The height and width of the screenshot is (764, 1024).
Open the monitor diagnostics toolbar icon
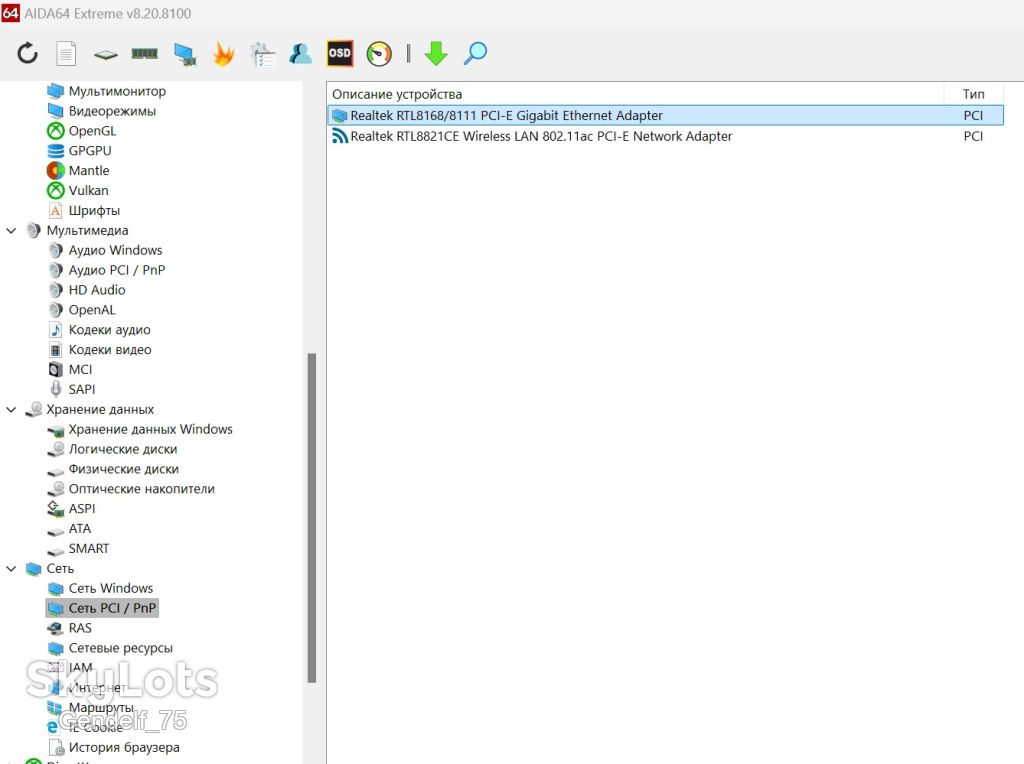pyautogui.click(x=185, y=54)
